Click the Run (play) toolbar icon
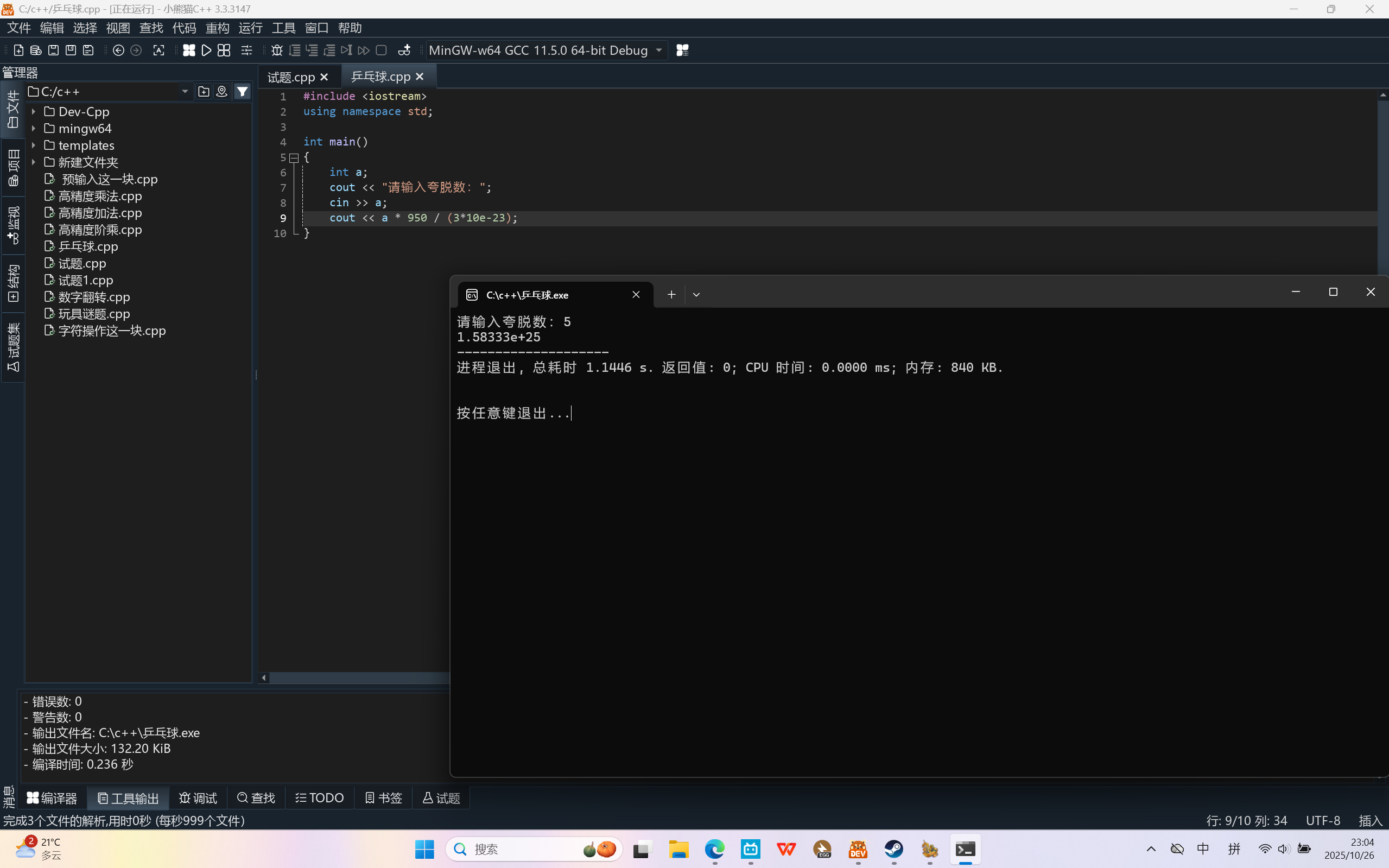The height and width of the screenshot is (868, 1389). [207, 50]
